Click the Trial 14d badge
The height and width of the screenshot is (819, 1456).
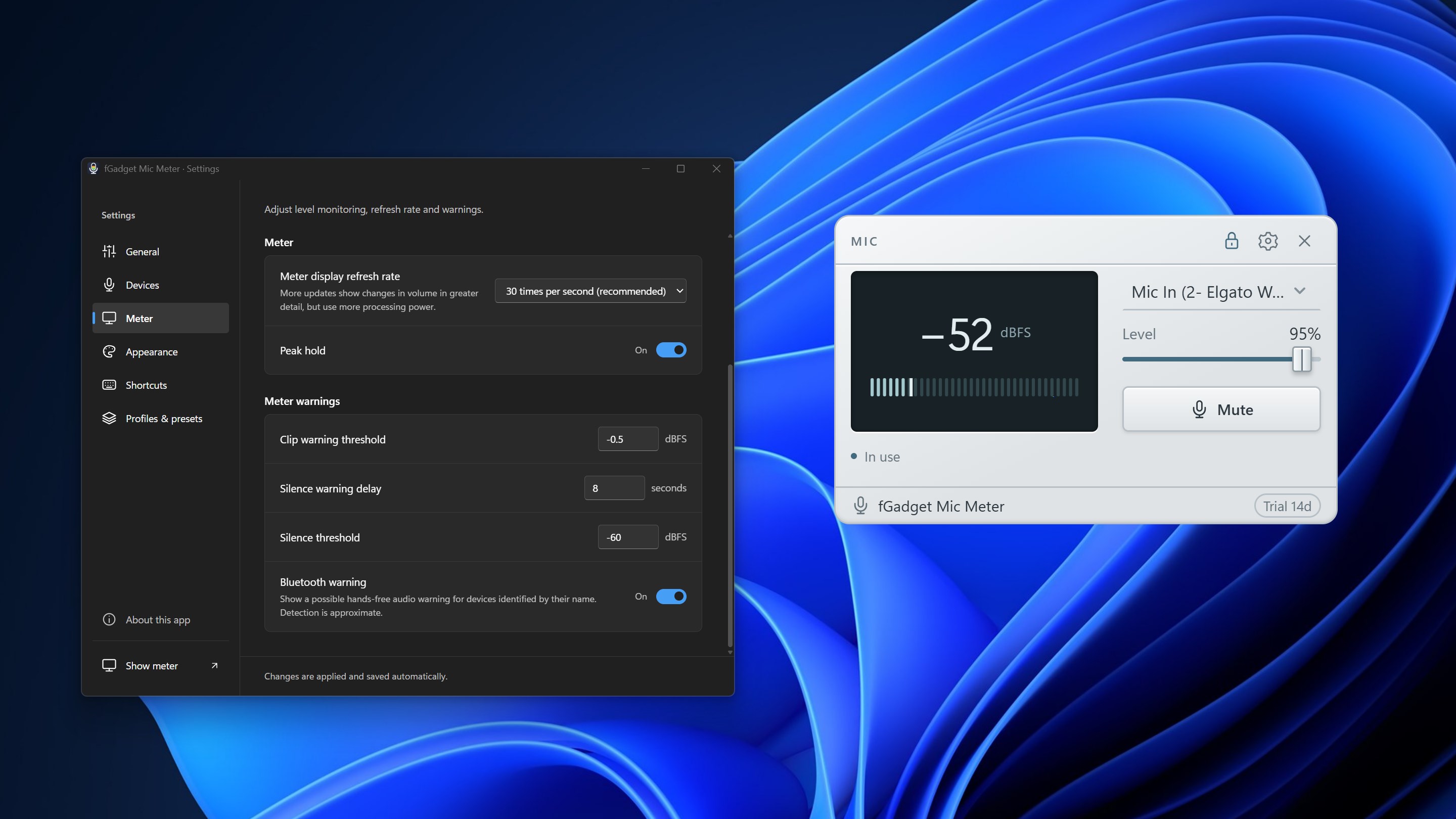pyautogui.click(x=1287, y=506)
